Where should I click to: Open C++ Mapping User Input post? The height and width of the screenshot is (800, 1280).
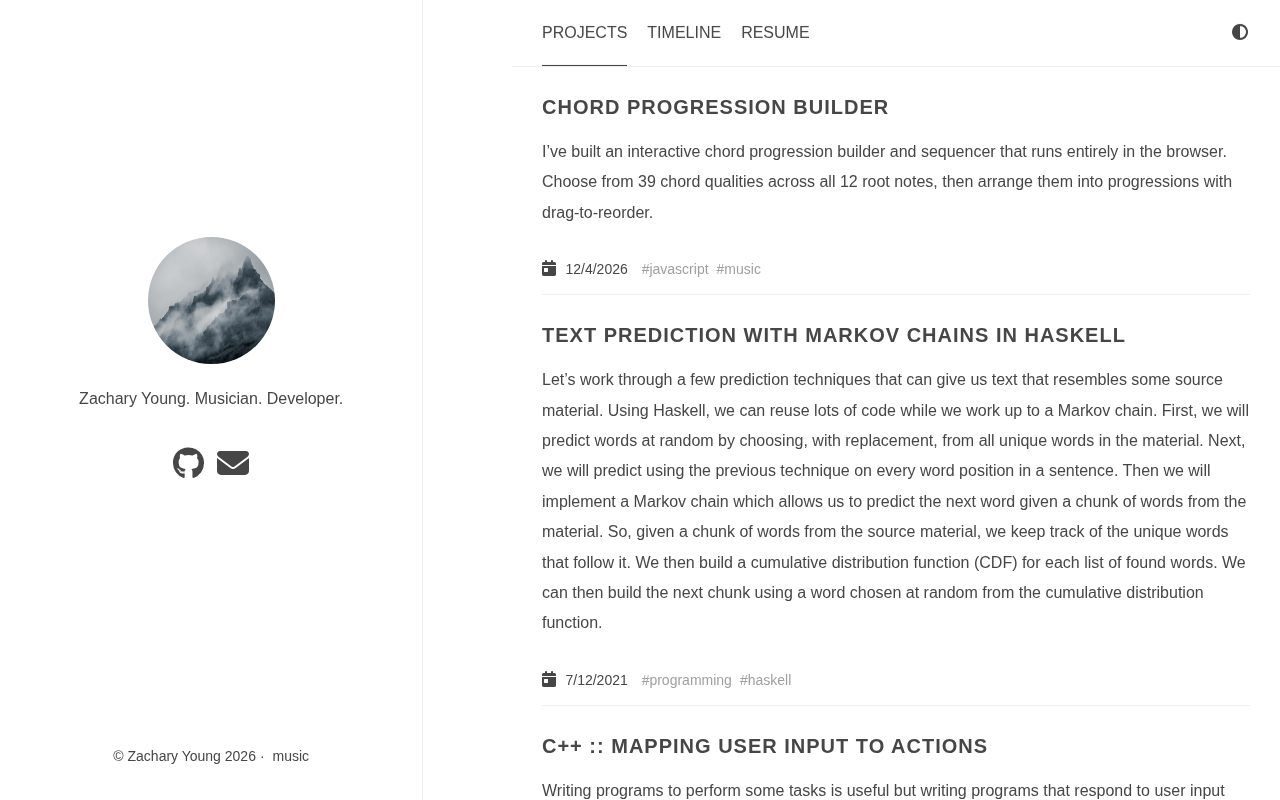764,746
